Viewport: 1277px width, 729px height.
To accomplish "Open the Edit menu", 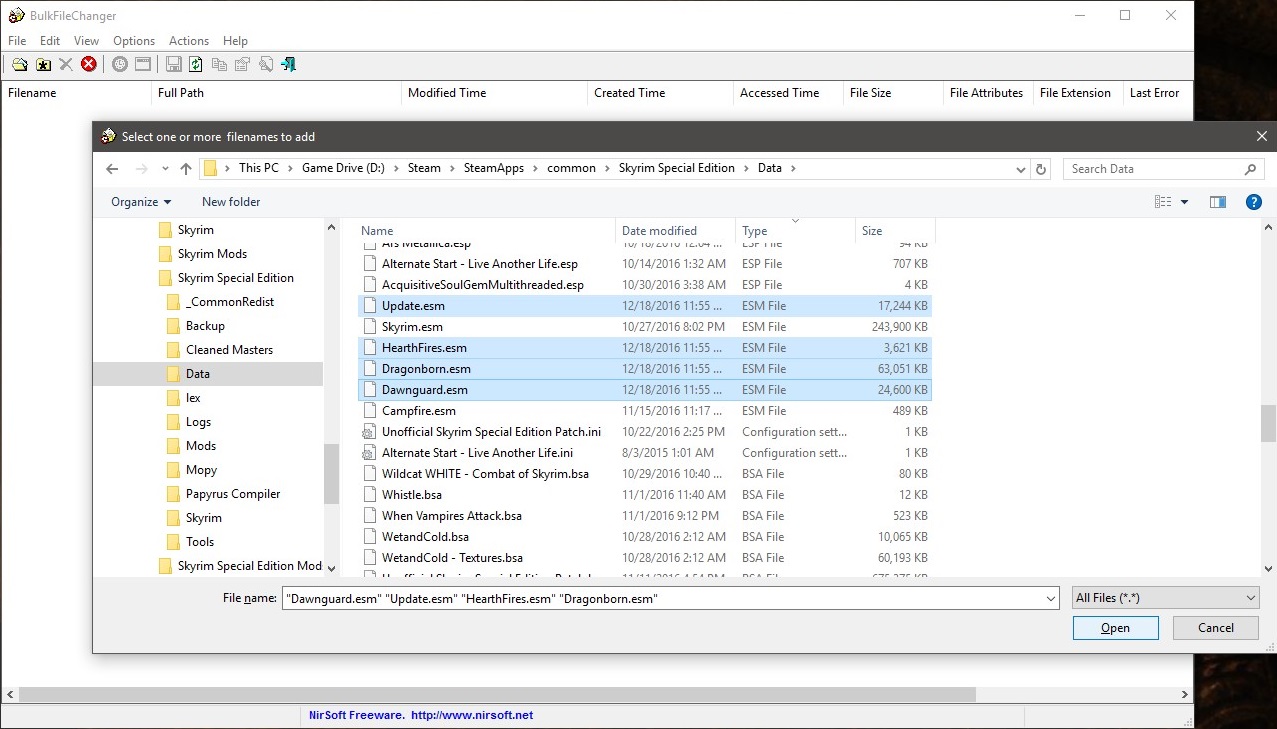I will [x=50, y=41].
